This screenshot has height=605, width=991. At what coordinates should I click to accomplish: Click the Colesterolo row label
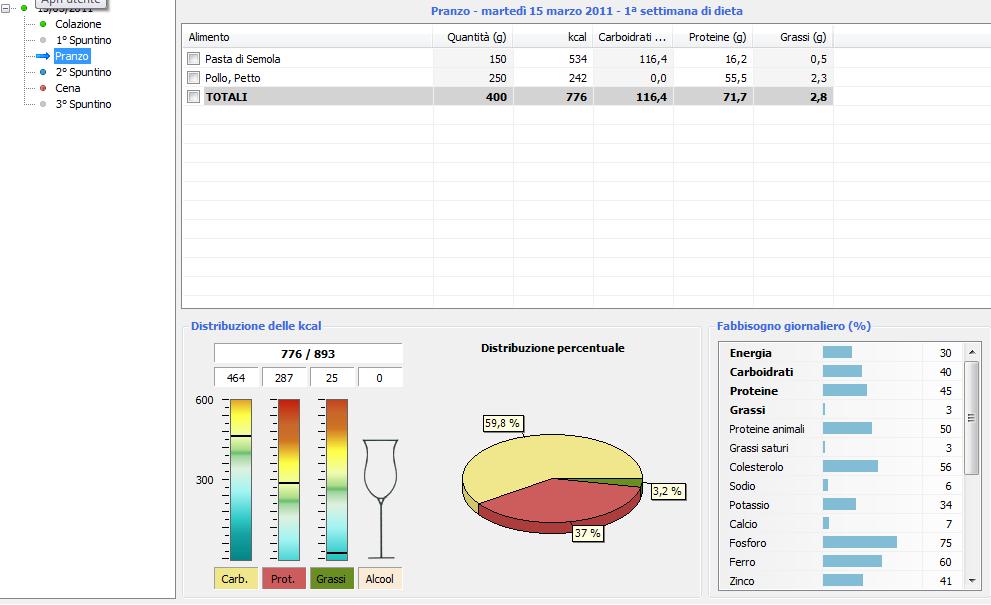coord(756,467)
